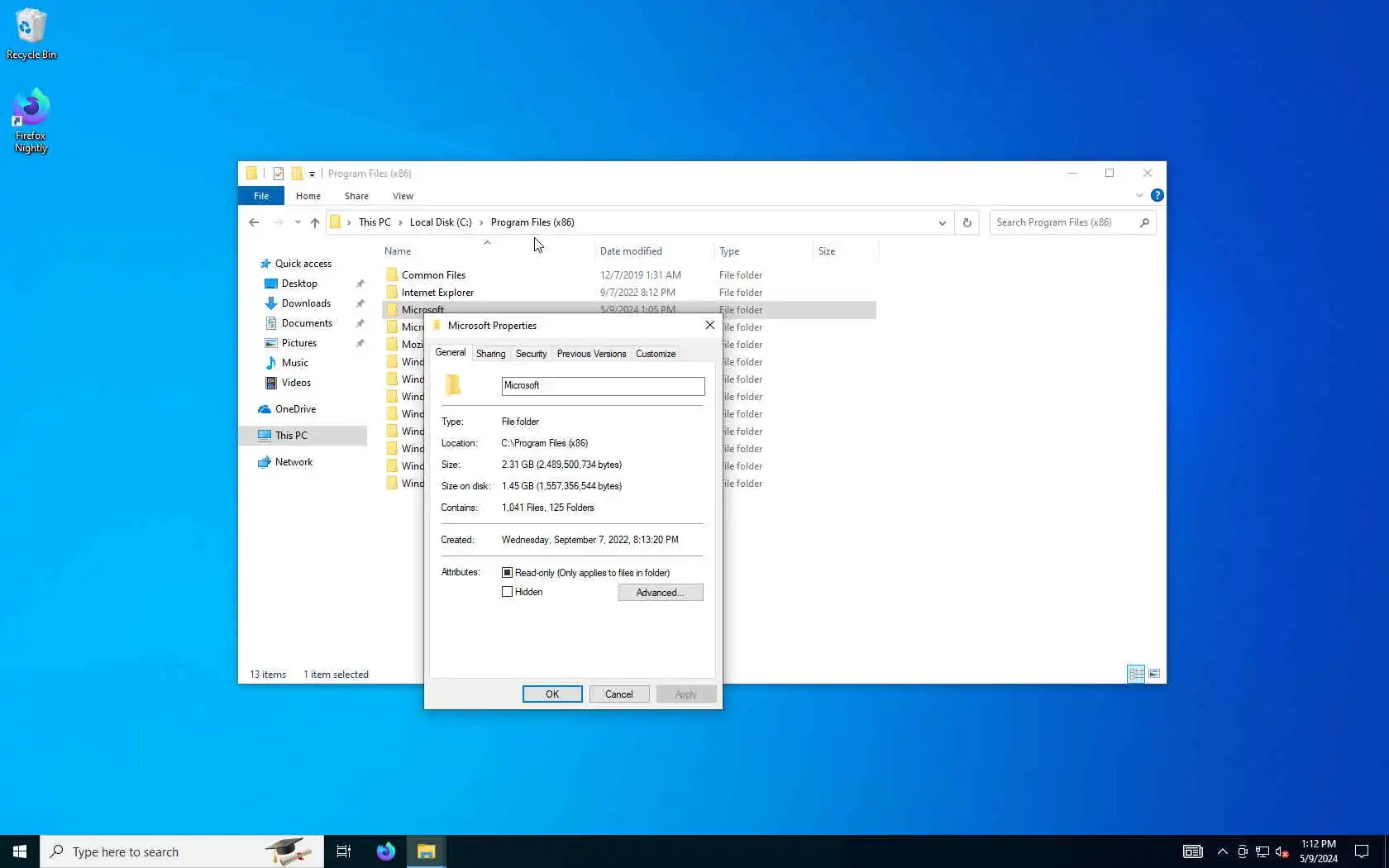Open the Previous Versions tab
1389x868 pixels.
pos(591,354)
